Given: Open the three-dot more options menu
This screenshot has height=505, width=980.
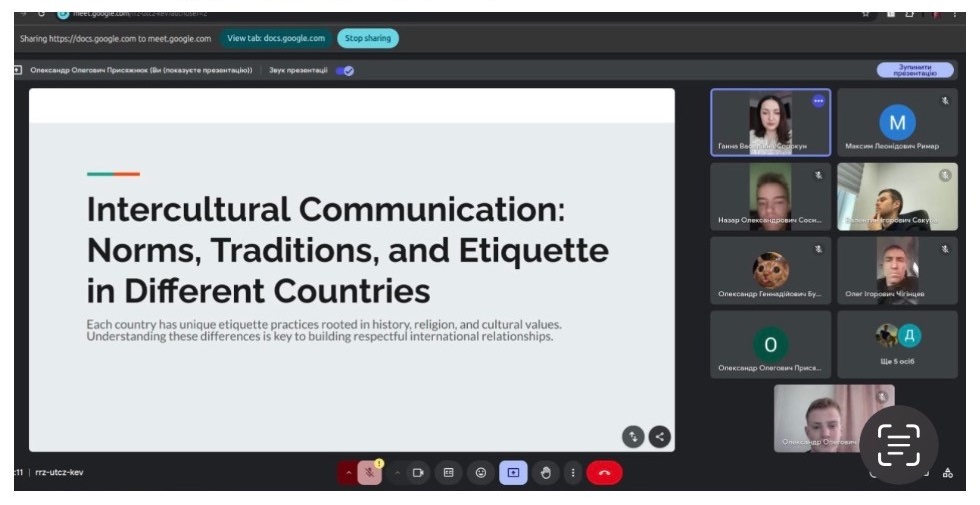Looking at the screenshot, I should tap(573, 473).
